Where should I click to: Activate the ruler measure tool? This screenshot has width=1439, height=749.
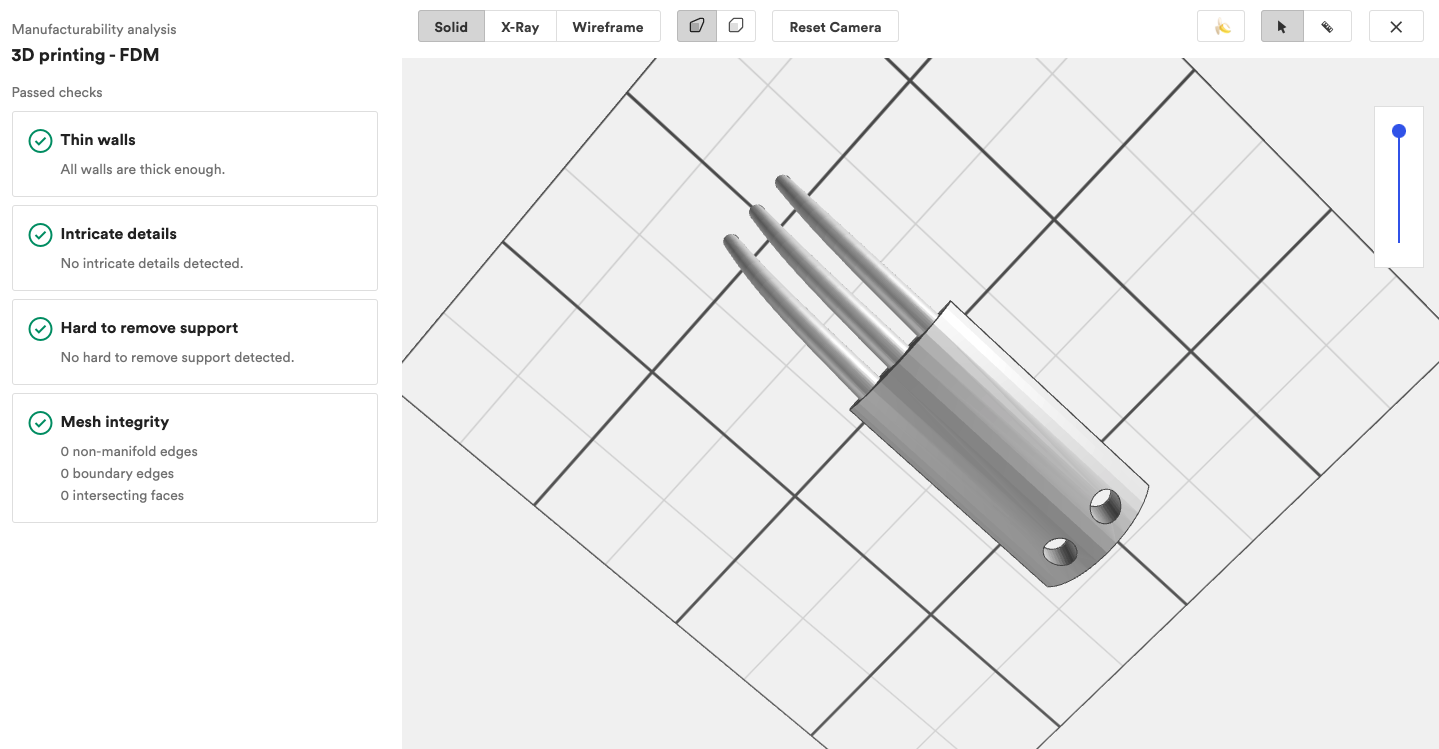tap(1327, 27)
